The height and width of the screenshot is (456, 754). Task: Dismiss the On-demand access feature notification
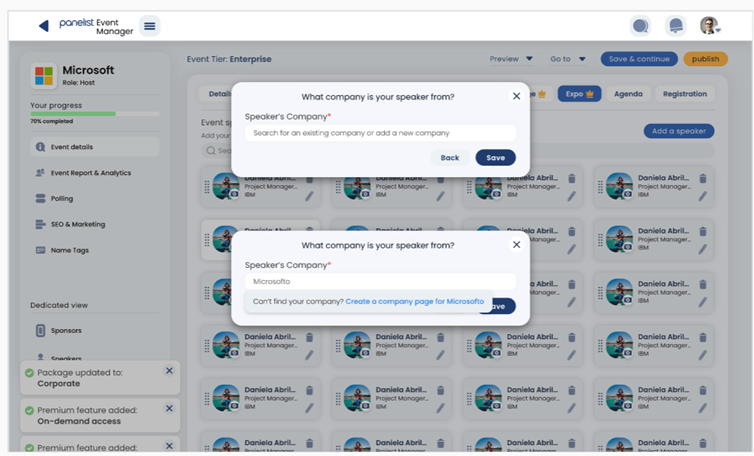[169, 408]
